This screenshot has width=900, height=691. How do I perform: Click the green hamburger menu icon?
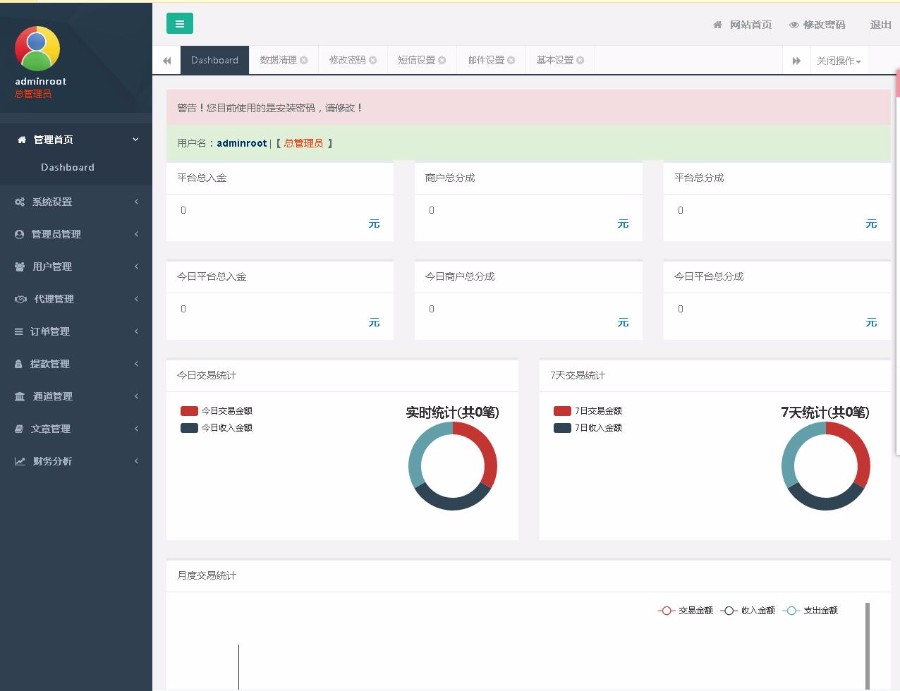coord(179,23)
